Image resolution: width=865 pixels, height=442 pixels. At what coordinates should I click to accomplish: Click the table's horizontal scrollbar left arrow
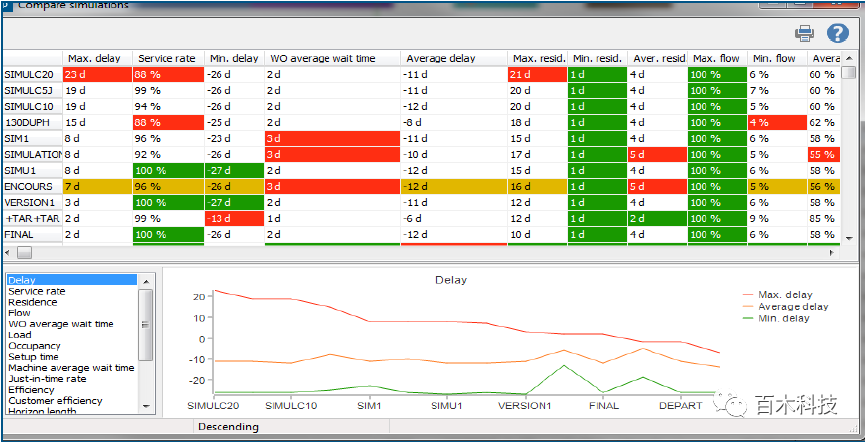click(10, 252)
